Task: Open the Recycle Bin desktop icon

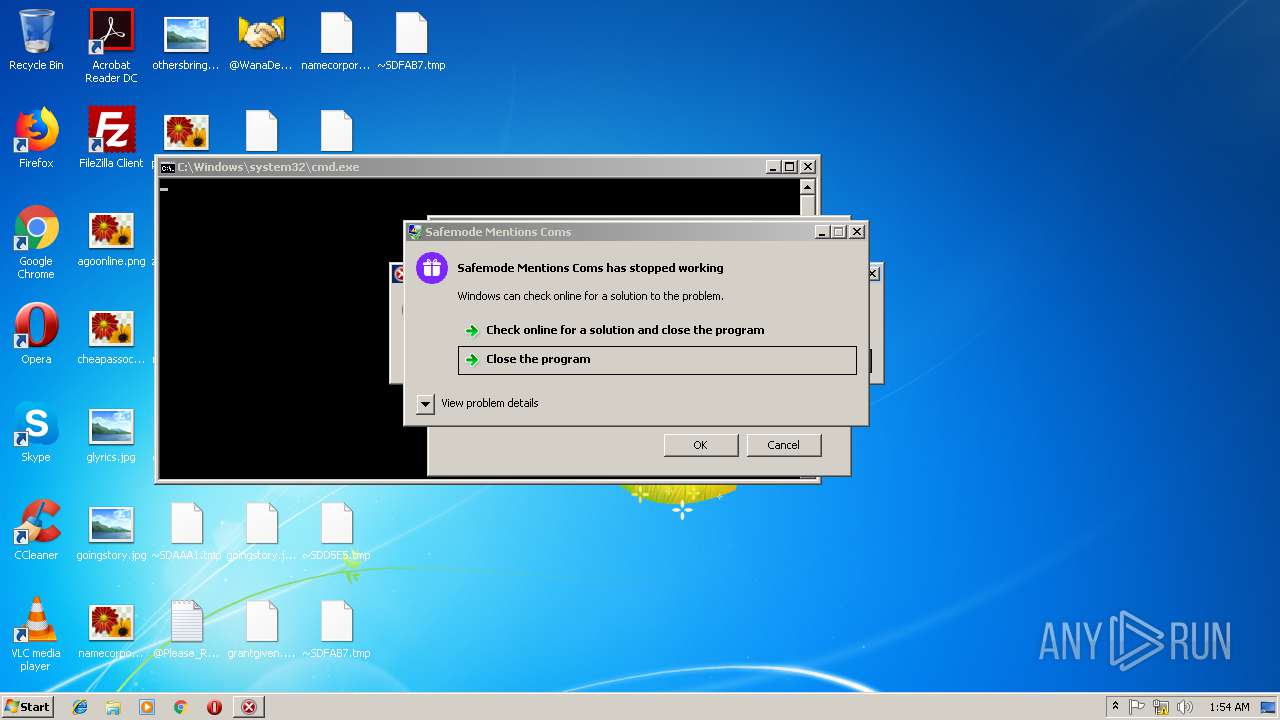Action: [x=36, y=41]
